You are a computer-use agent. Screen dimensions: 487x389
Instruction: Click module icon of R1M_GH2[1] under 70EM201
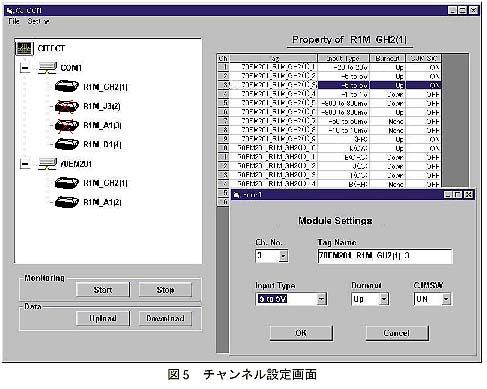67,183
